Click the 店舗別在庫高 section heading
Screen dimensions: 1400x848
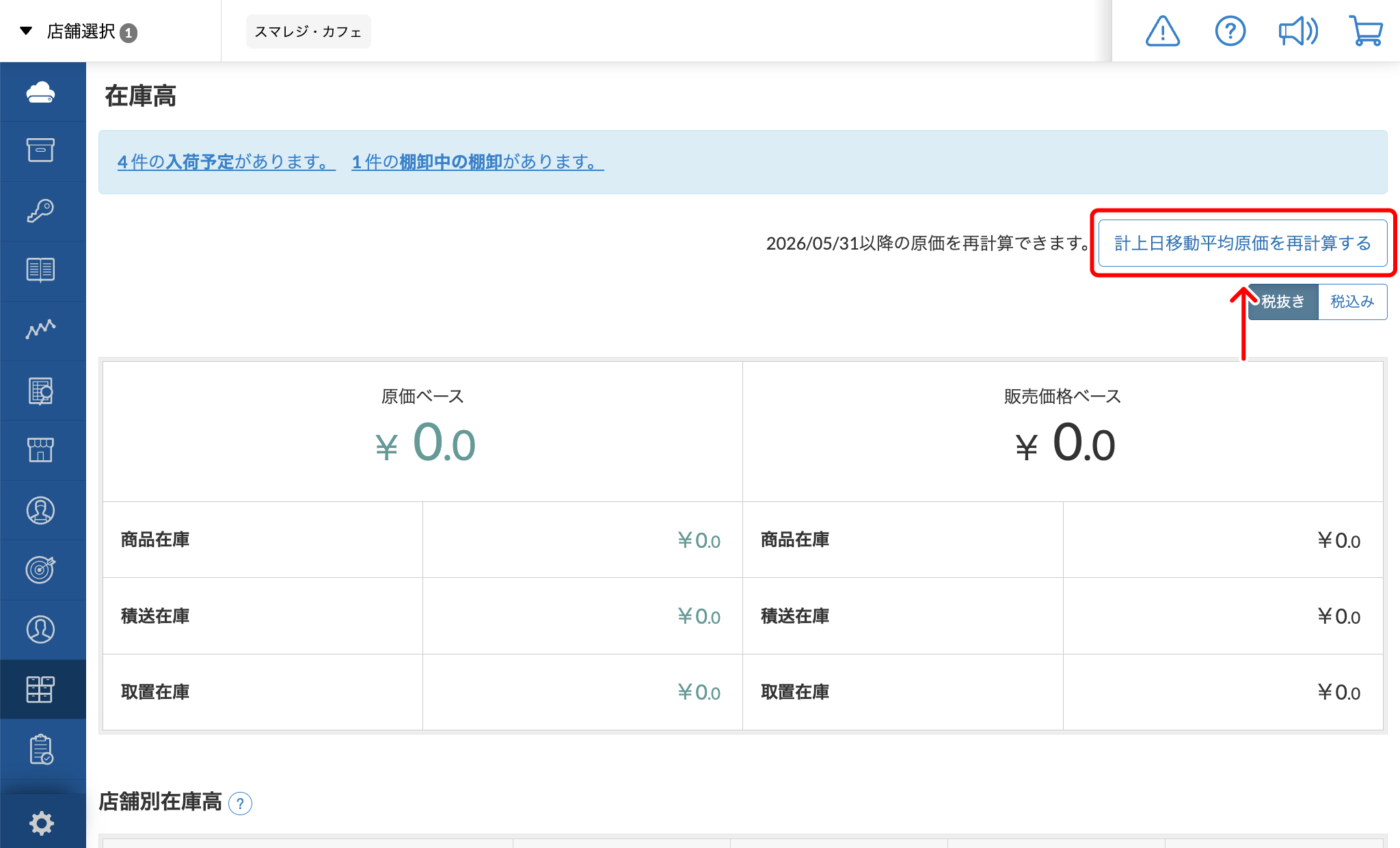(161, 801)
